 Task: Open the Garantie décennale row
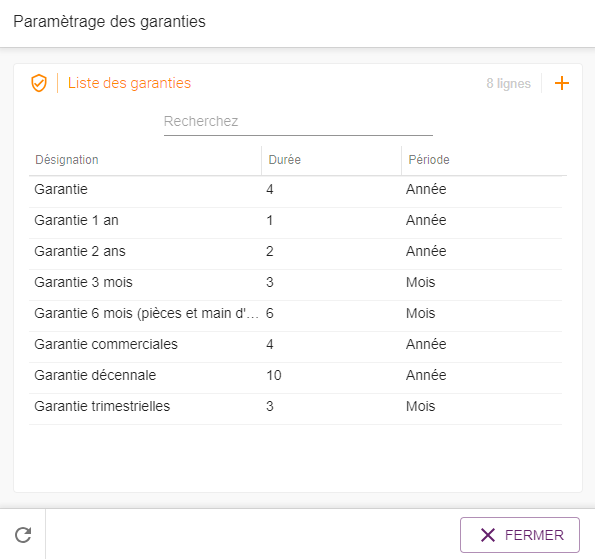(295, 375)
